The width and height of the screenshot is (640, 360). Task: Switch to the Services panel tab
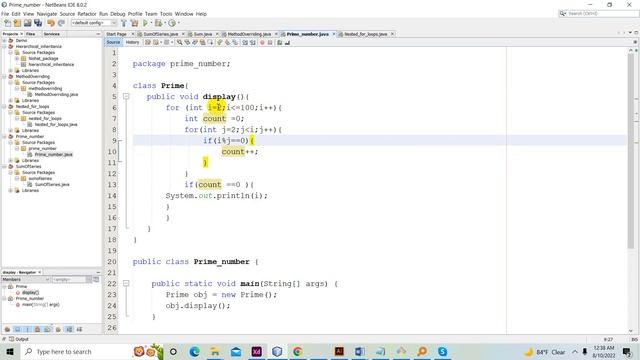tap(52, 34)
